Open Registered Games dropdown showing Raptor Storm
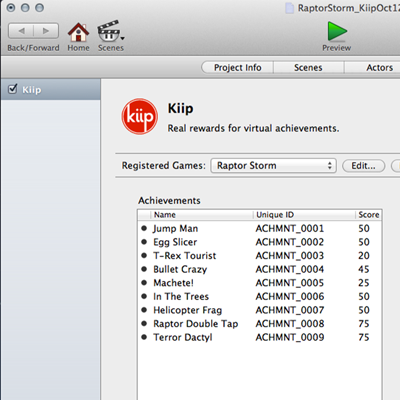 click(273, 166)
